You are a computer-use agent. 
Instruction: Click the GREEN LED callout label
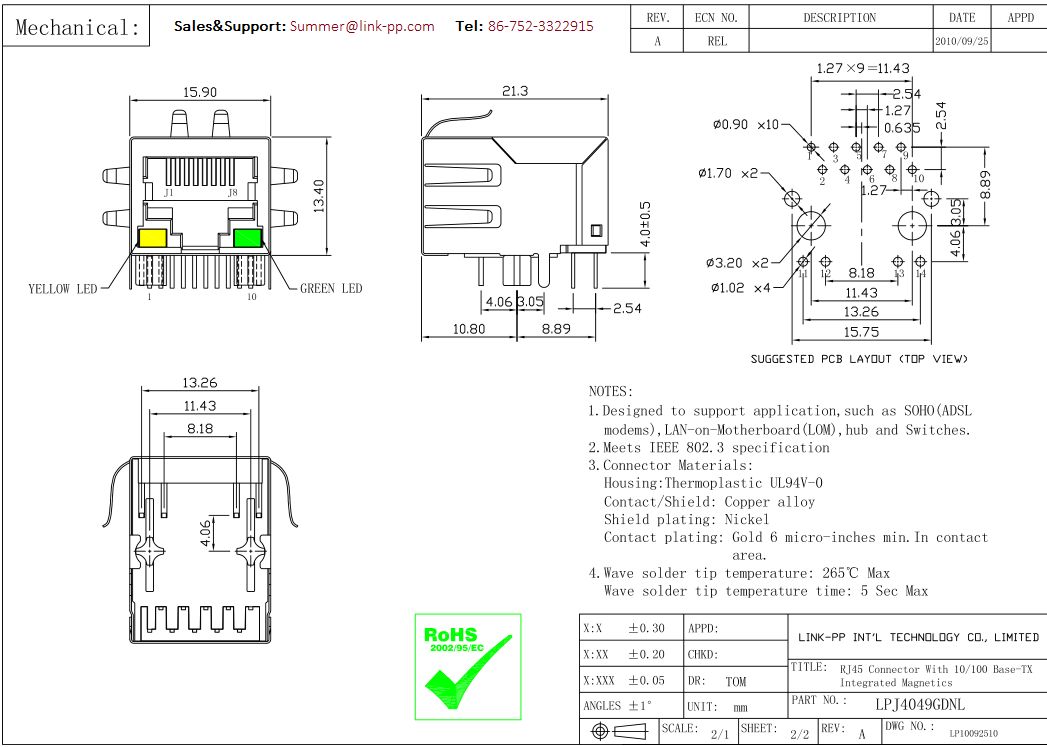coord(331,288)
